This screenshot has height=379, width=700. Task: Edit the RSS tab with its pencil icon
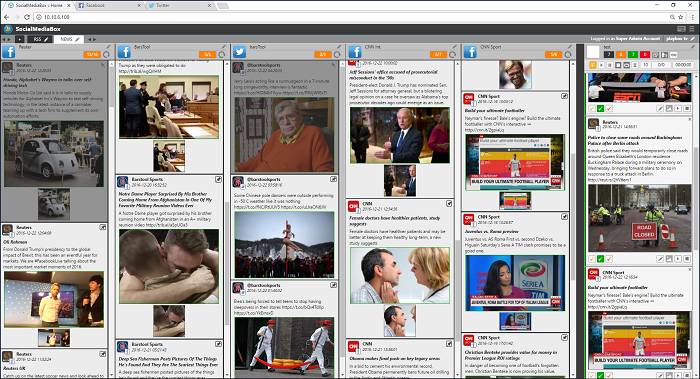[46, 39]
